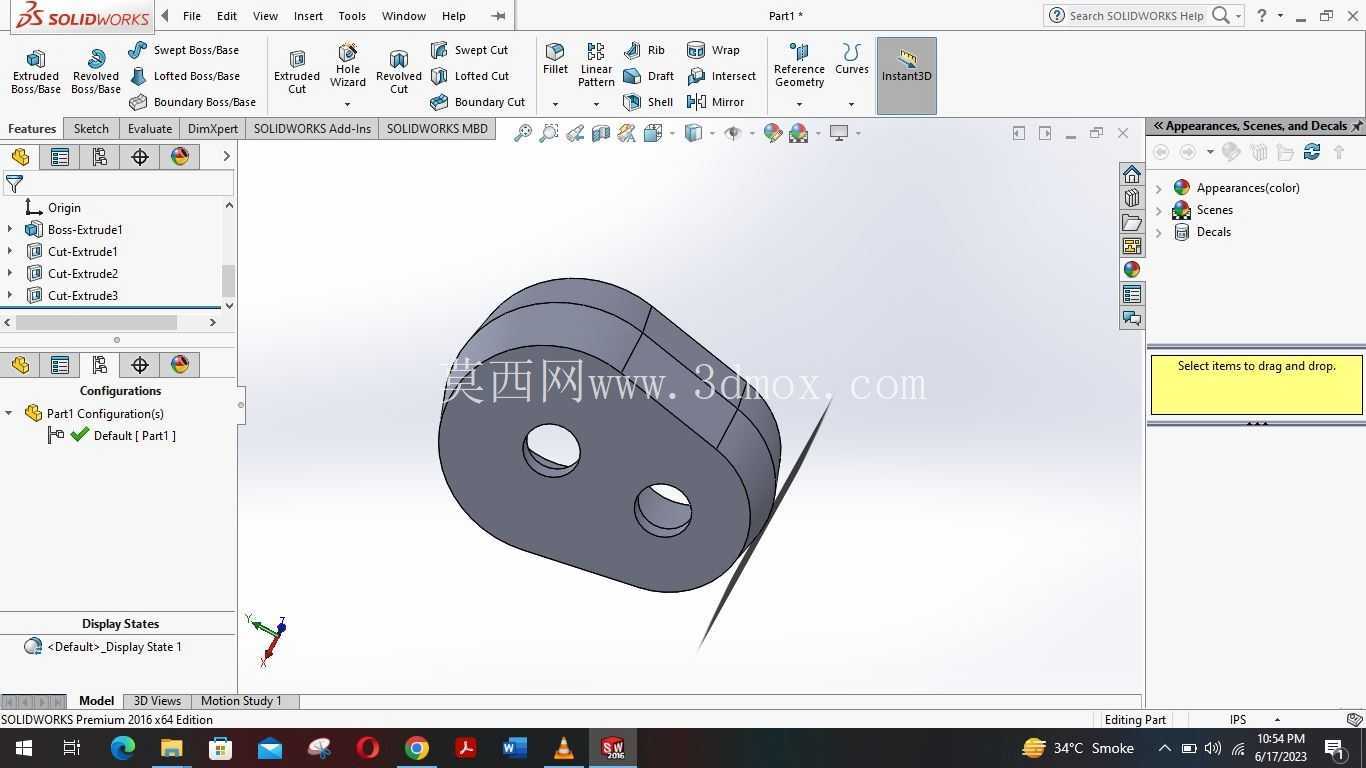Toggle the Instant3D button
1366x768 pixels.
906,76
